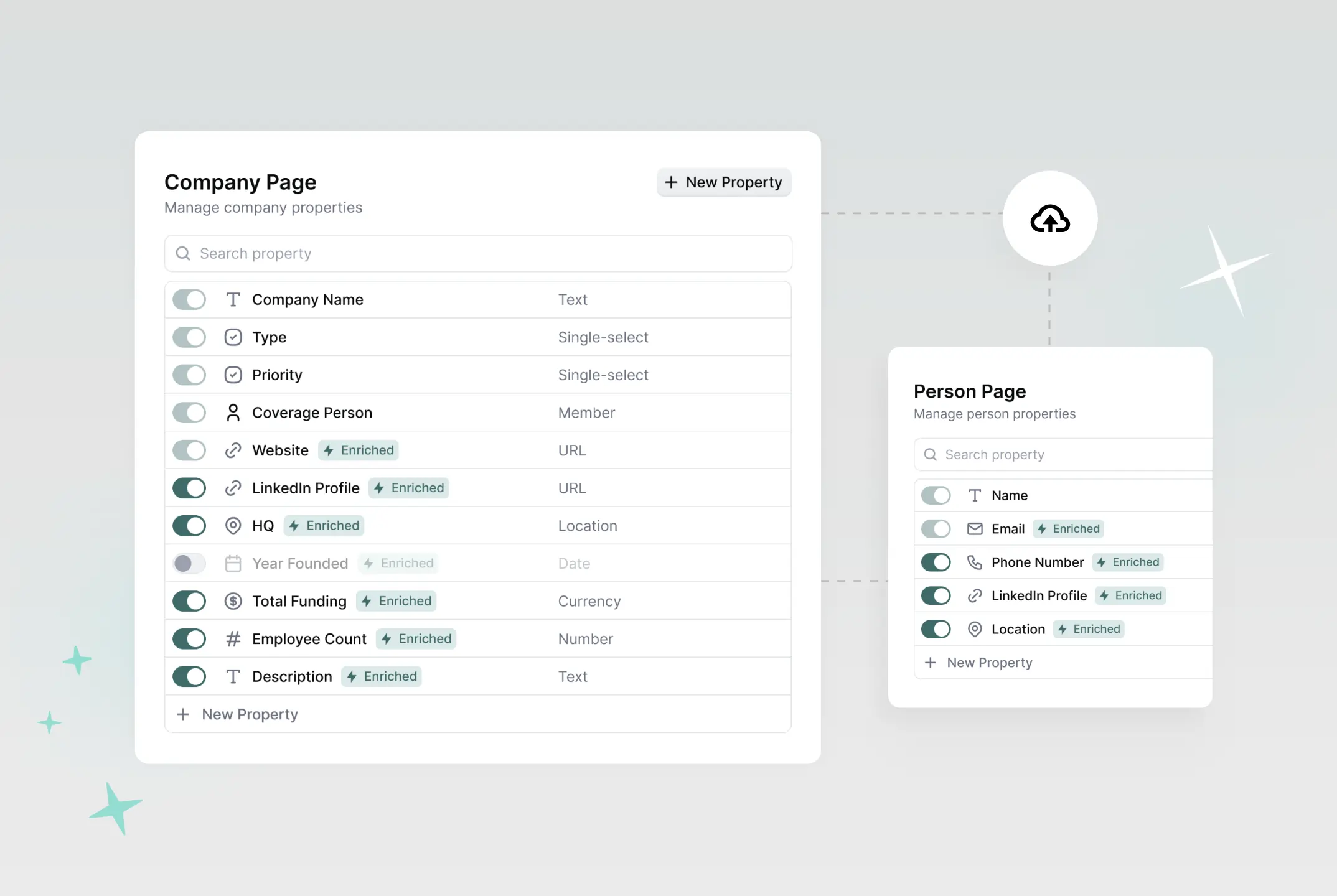The image size is (1337, 896).
Task: Disable the HQ property toggle
Action: (189, 526)
